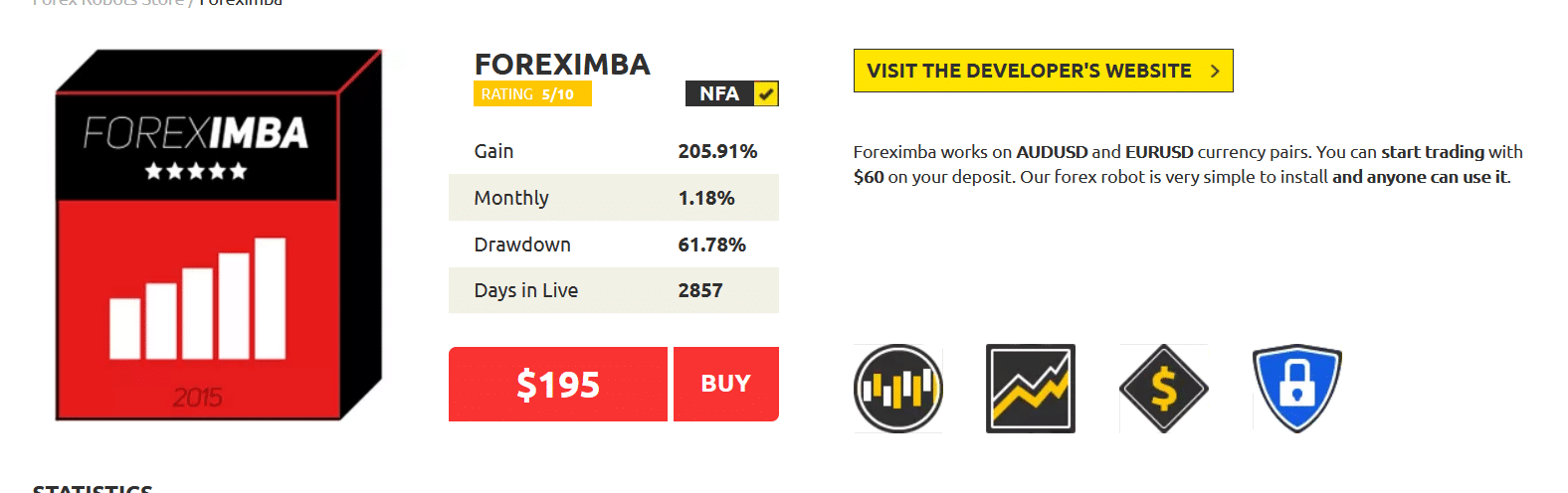This screenshot has width=1568, height=493.
Task: Select the Days in Live row
Action: pos(614,290)
